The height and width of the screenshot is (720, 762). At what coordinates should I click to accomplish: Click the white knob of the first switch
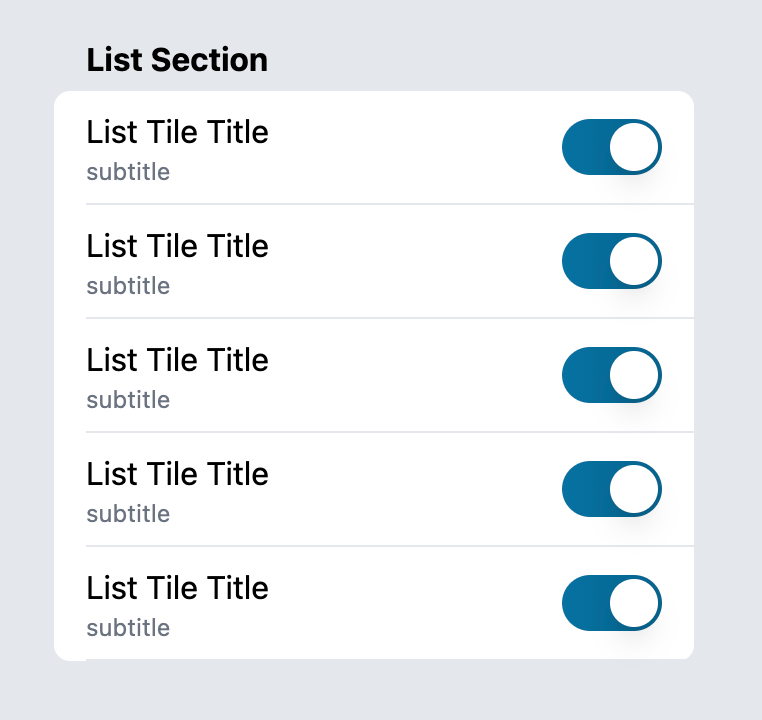point(634,147)
